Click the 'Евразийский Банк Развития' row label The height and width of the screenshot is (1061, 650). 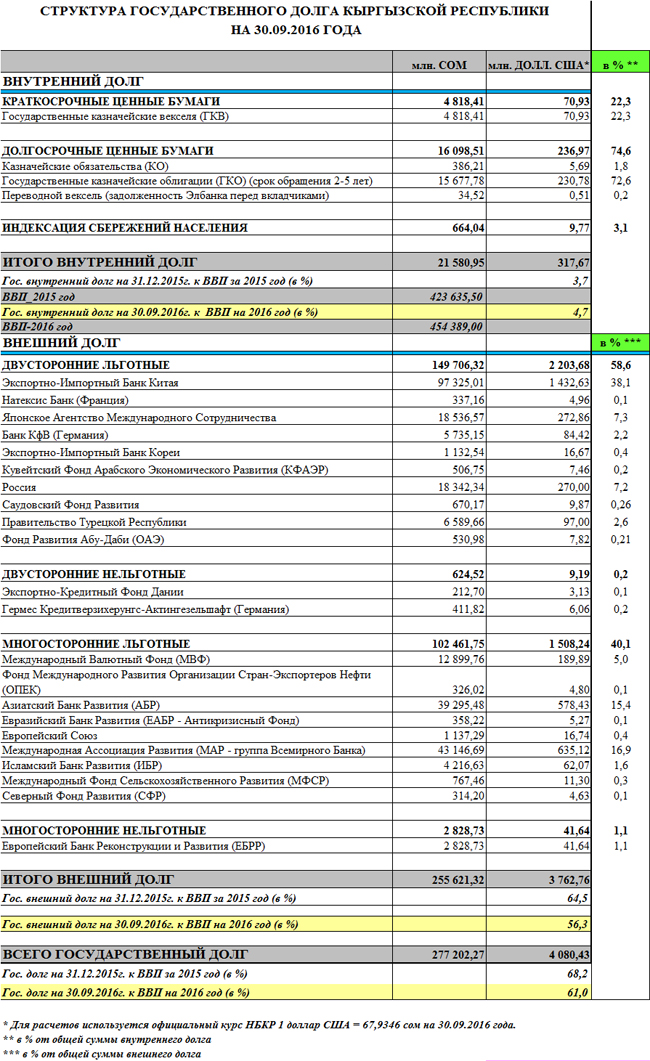(x=150, y=720)
